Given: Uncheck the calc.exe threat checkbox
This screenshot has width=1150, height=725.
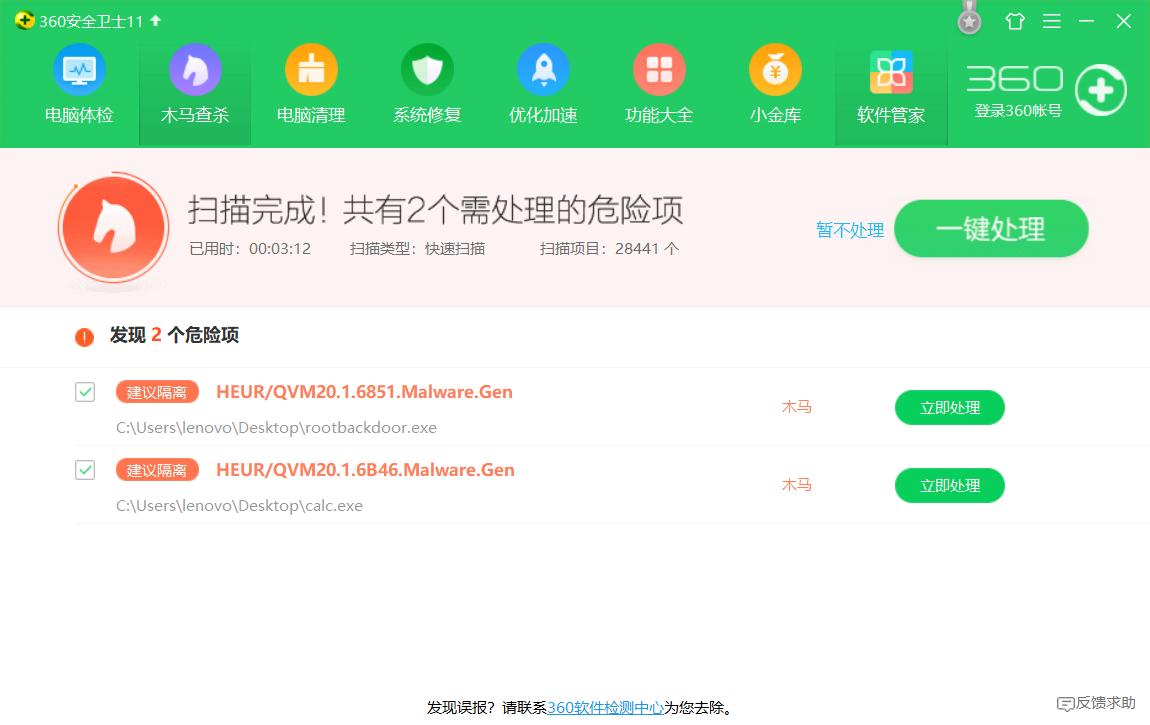Looking at the screenshot, I should click(84, 470).
